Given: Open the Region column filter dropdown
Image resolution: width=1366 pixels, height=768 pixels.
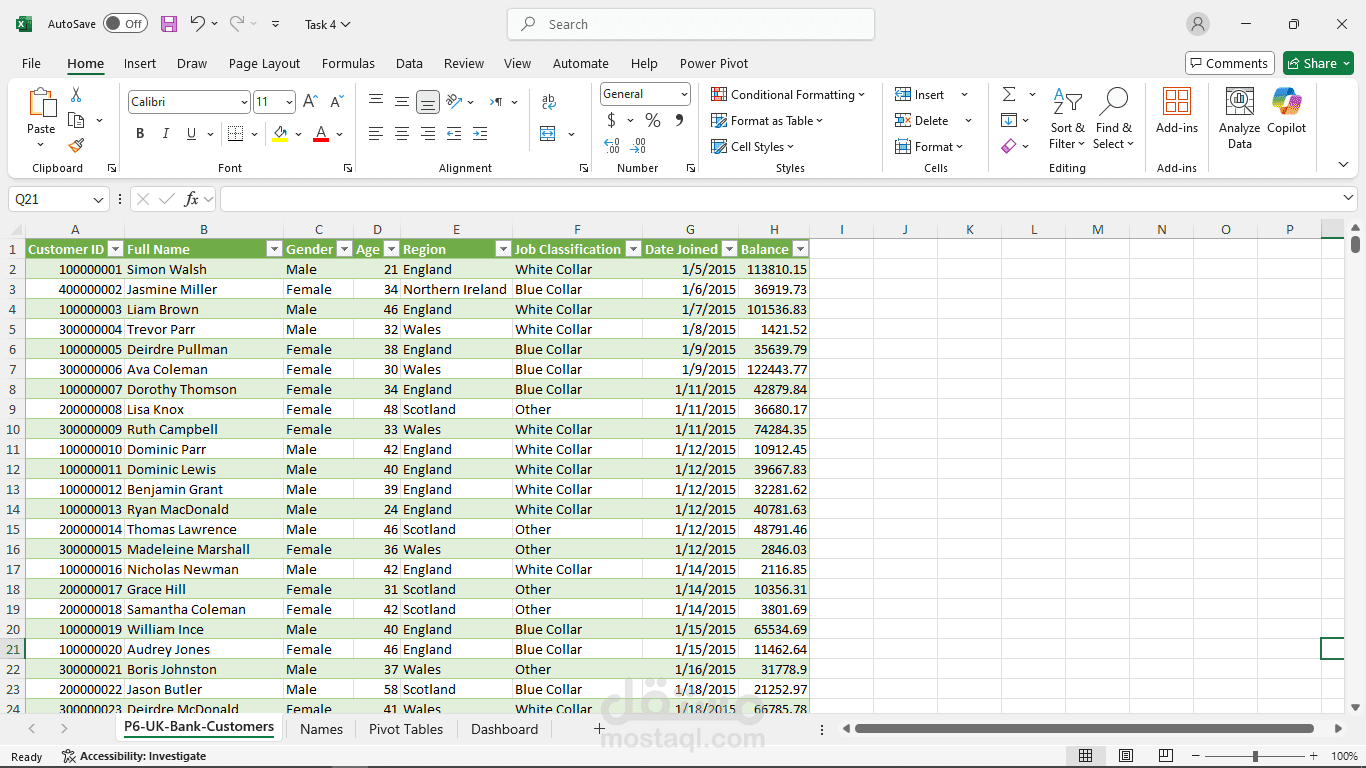Looking at the screenshot, I should click(503, 249).
